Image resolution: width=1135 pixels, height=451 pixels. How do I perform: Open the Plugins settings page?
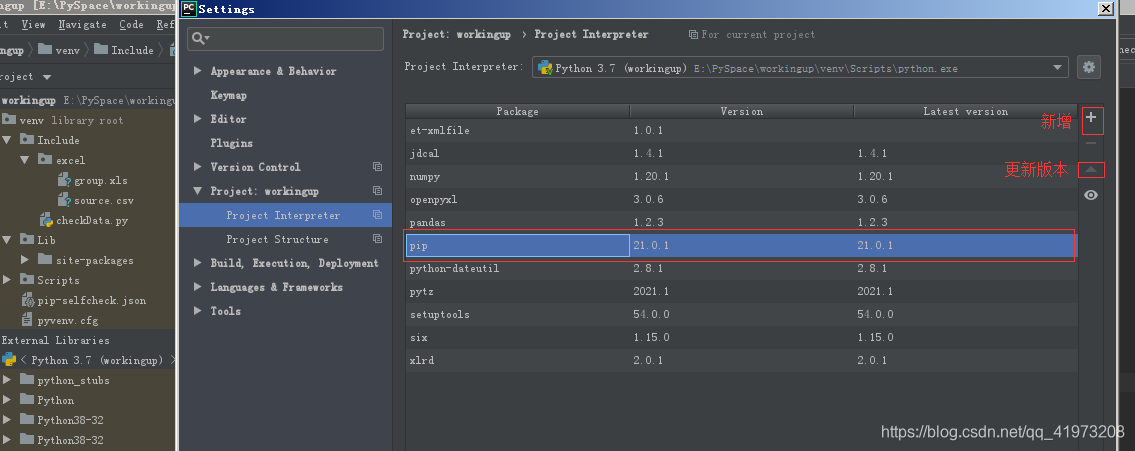[x=231, y=143]
